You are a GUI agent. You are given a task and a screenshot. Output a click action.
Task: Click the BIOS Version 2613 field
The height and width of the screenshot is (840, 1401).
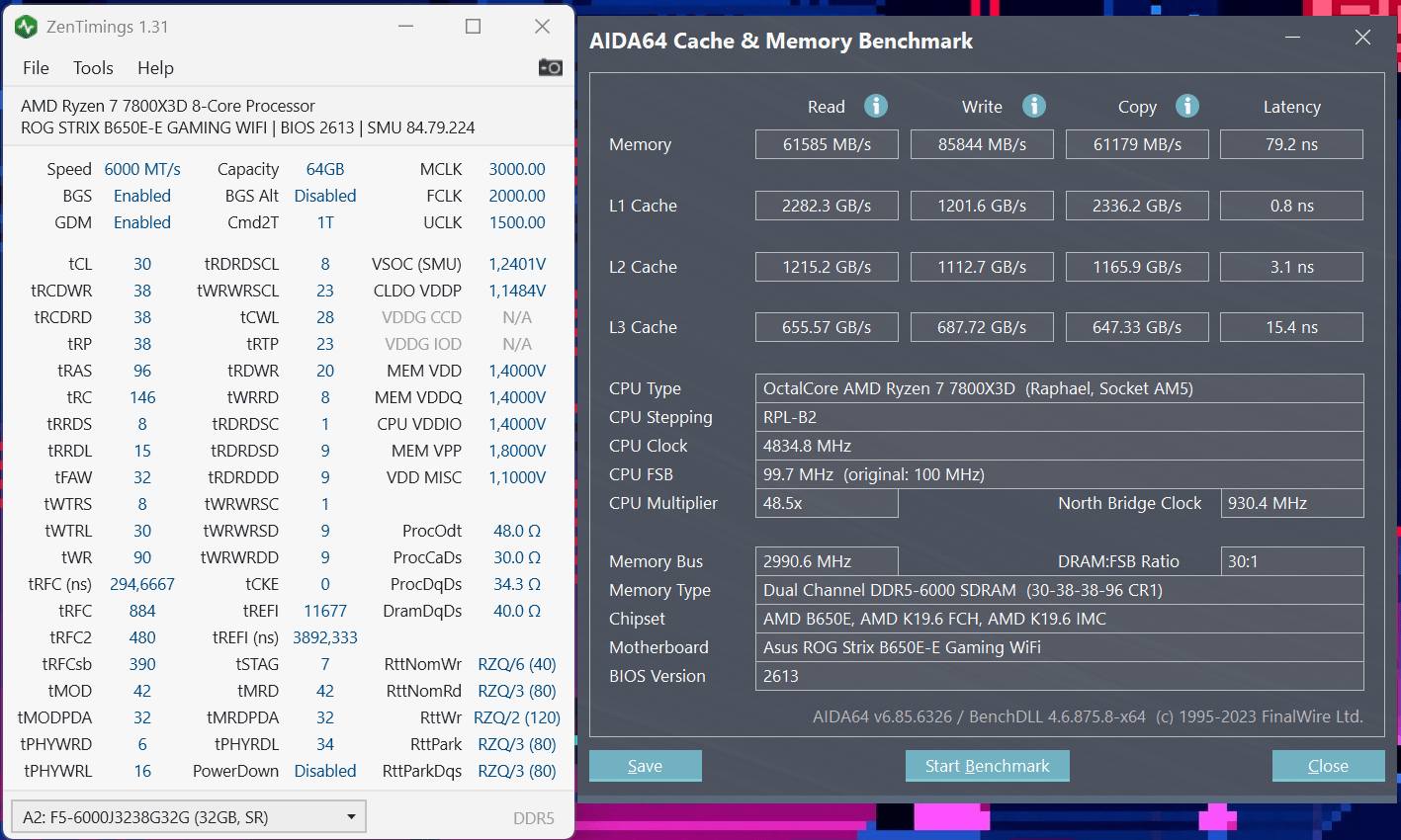[x=1060, y=676]
